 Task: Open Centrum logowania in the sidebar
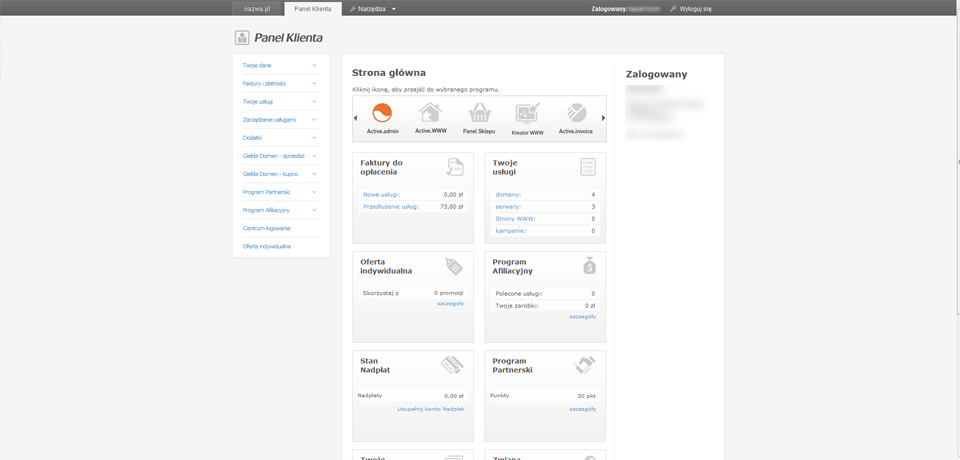coord(266,228)
